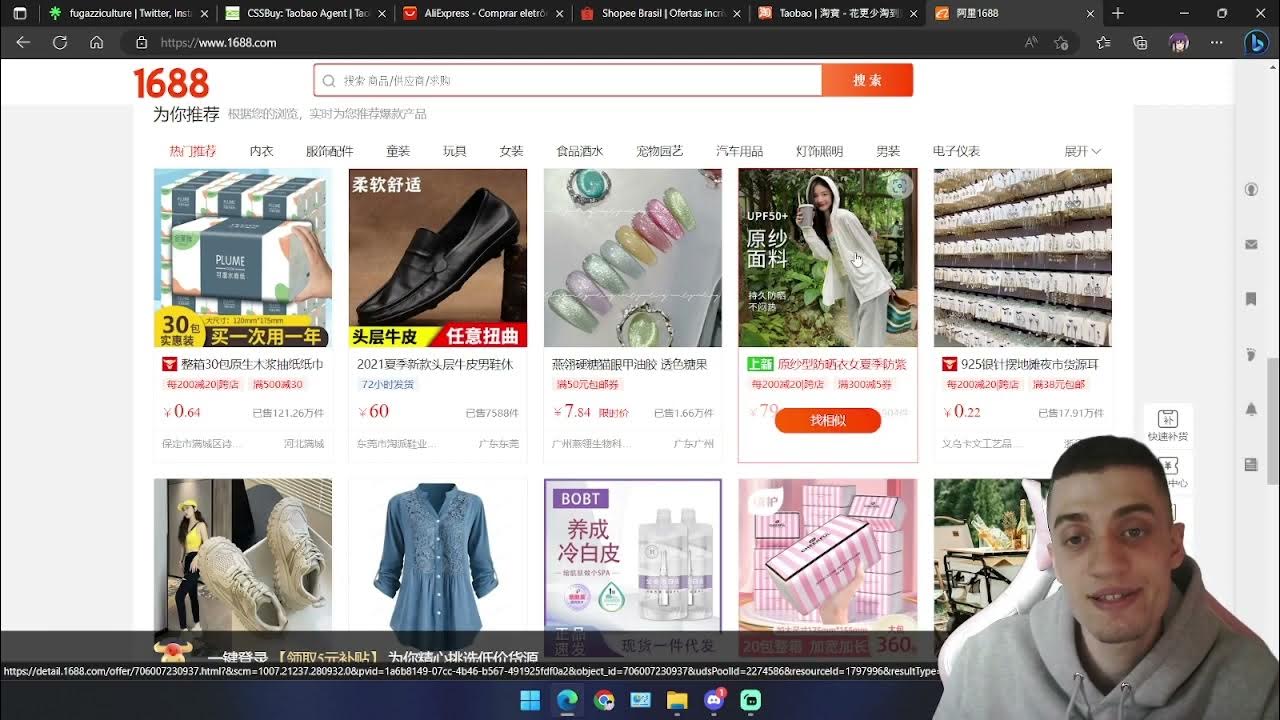1280x720 pixels.
Task: Open 快速补货 quick restock widget
Action: click(x=1167, y=425)
